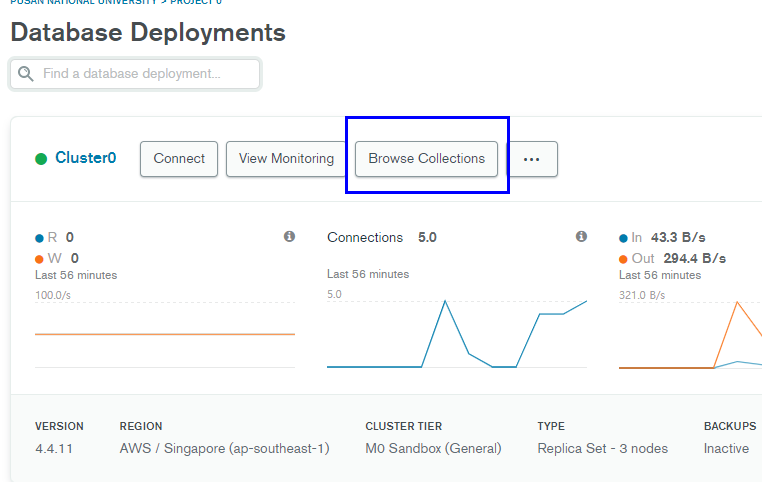The width and height of the screenshot is (762, 482).
Task: Click the read/write operations chart
Action: (x=165, y=334)
